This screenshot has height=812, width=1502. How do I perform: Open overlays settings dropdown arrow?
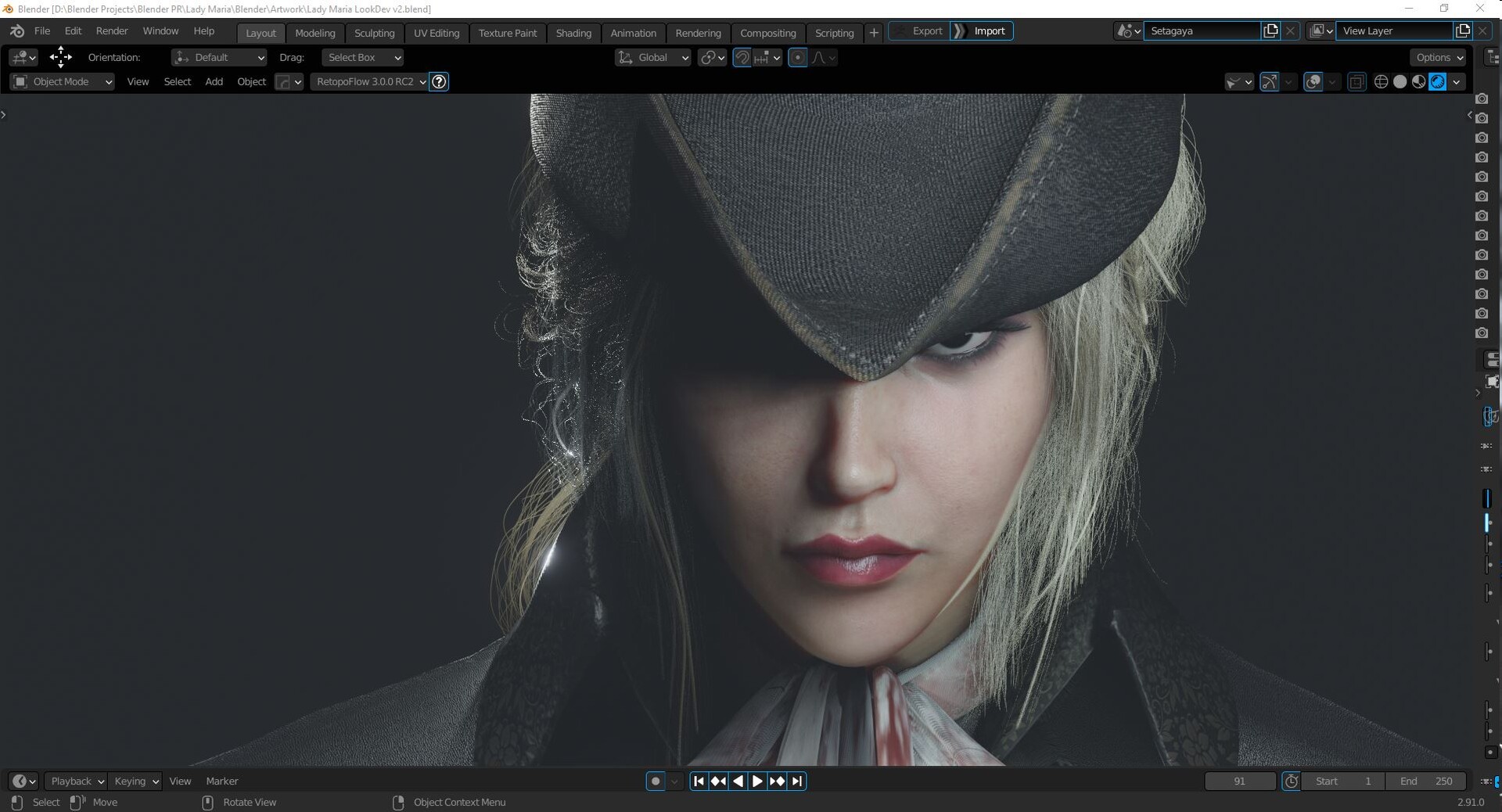coord(1332,81)
